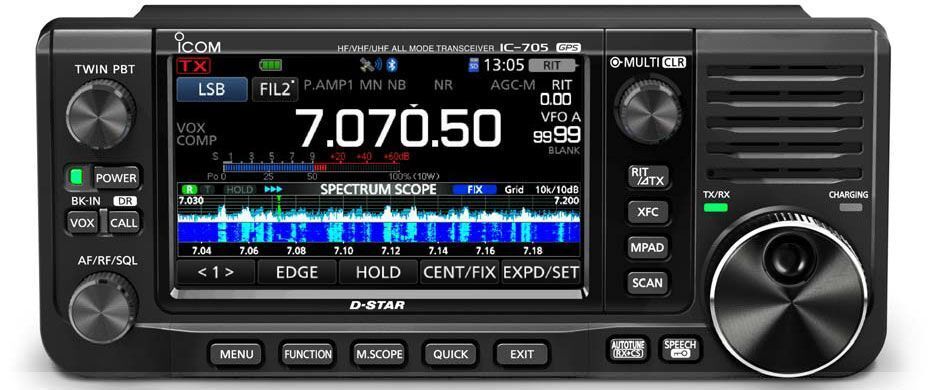Image resolution: width=934 pixels, height=390 pixels.
Task: Tap the 7.200 upper edge frequency
Action: [566, 201]
